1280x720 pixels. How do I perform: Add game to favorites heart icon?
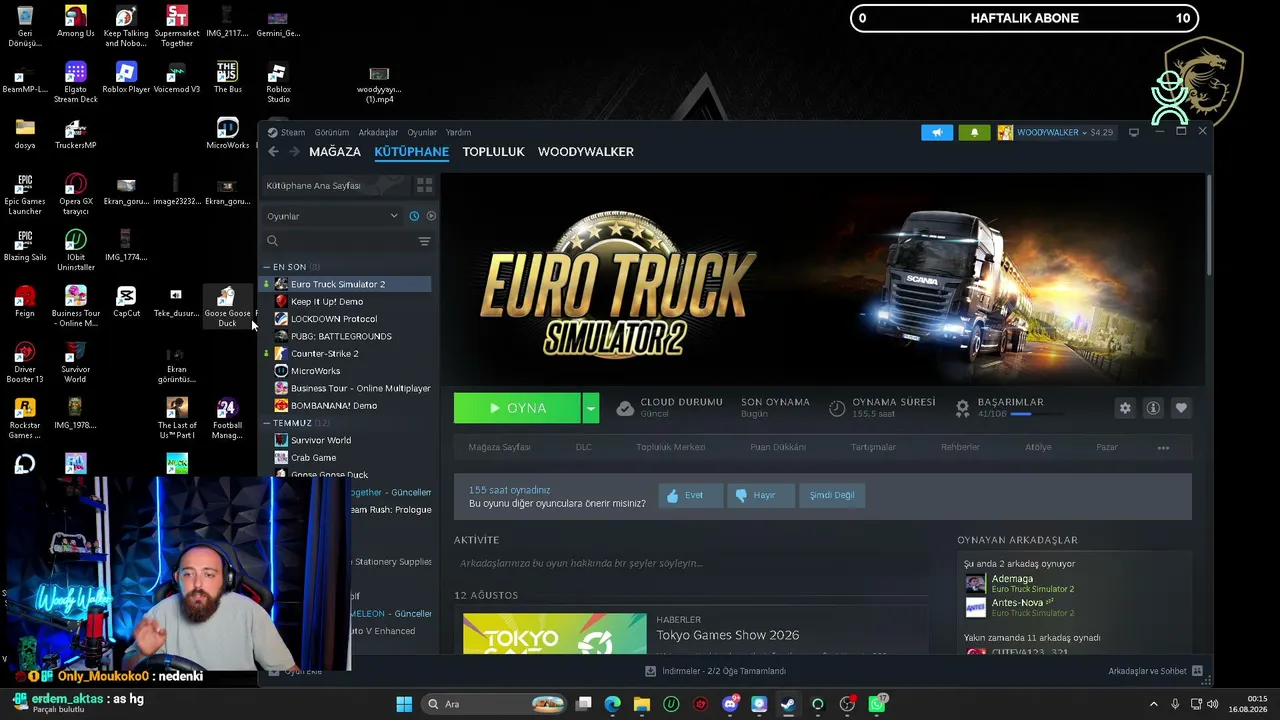point(1181,408)
